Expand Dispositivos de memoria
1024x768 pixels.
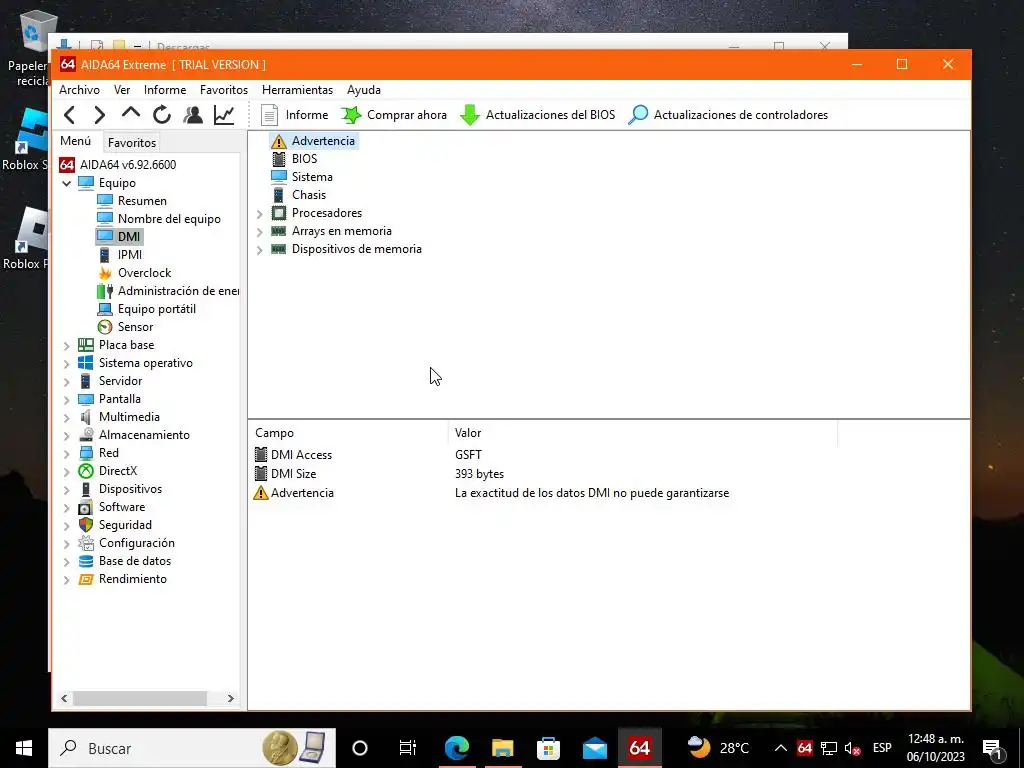pos(259,249)
